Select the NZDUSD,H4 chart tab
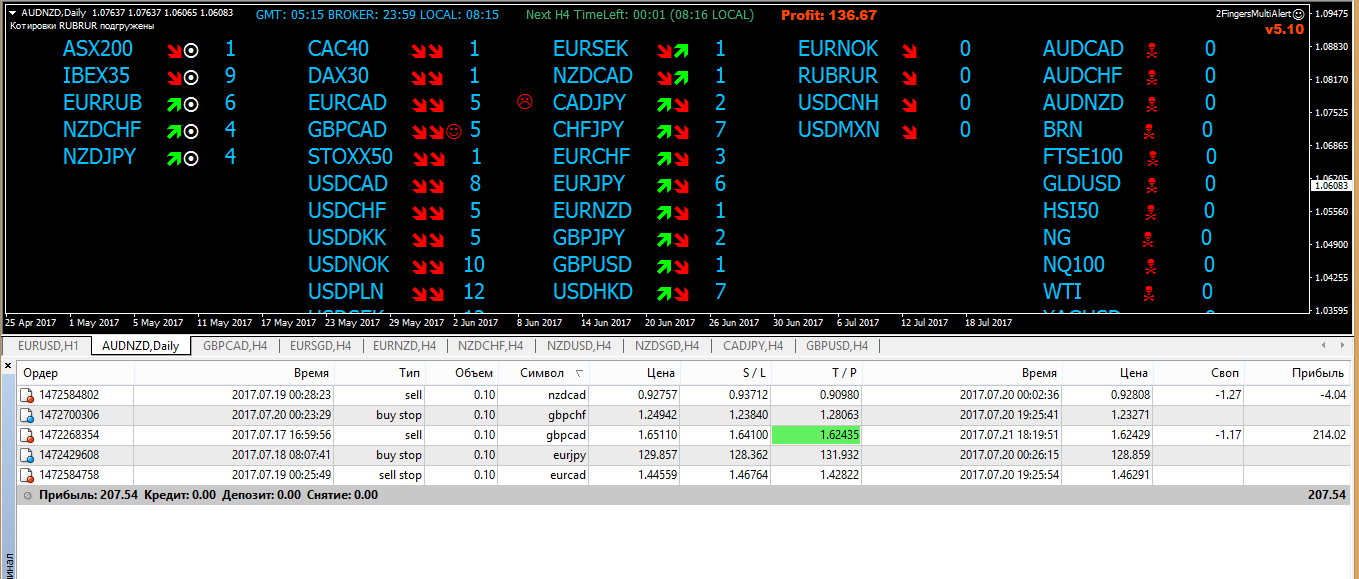The width and height of the screenshot is (1359, 579). [x=578, y=346]
